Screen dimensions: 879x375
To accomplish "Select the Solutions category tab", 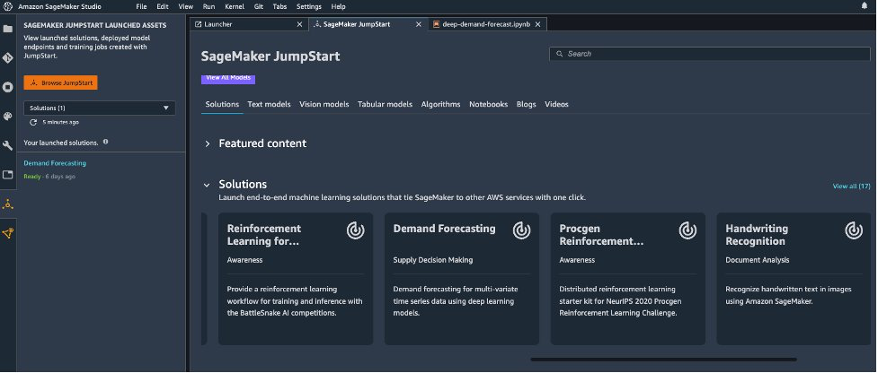I will pyautogui.click(x=222, y=104).
